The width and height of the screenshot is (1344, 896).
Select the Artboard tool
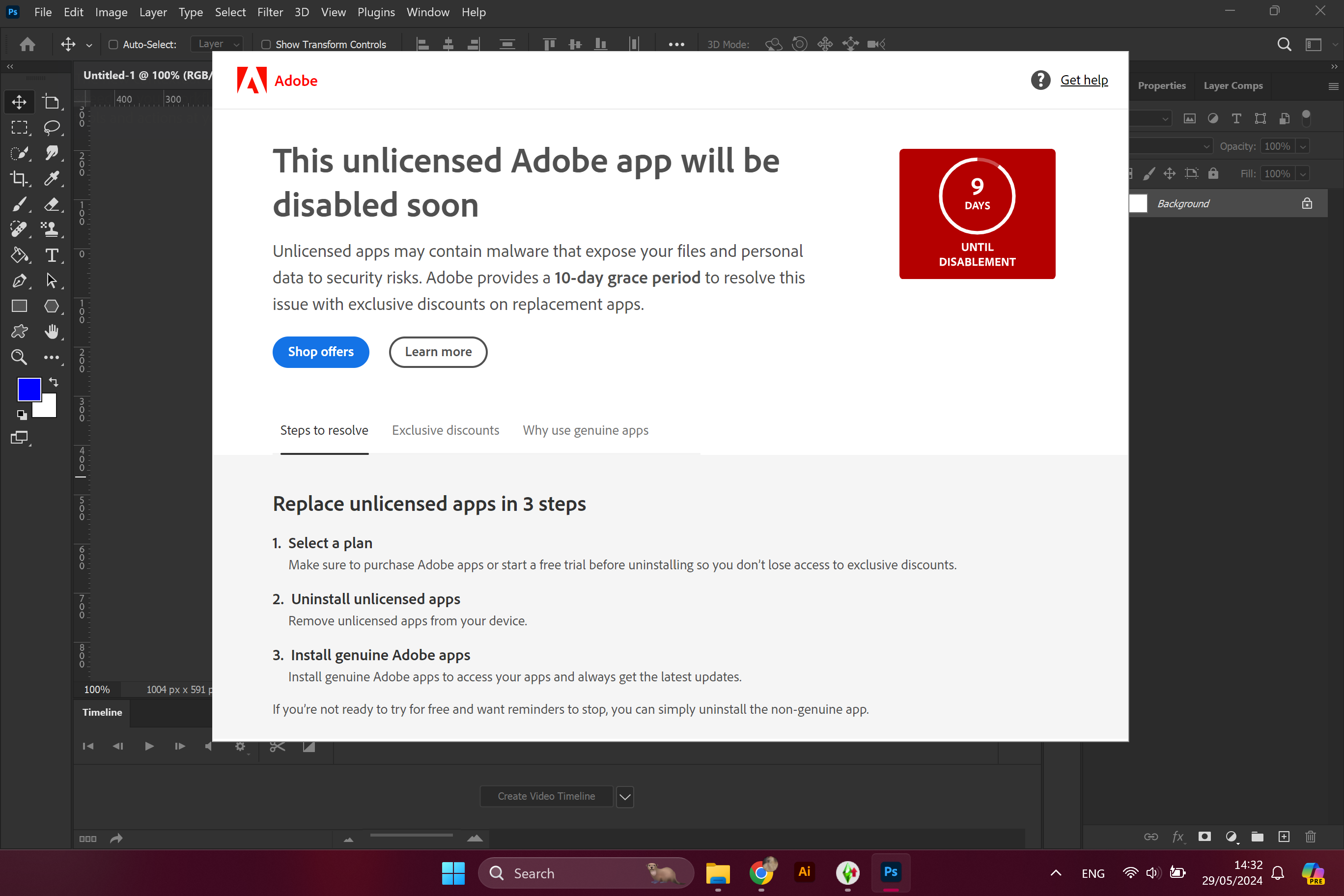click(x=52, y=102)
